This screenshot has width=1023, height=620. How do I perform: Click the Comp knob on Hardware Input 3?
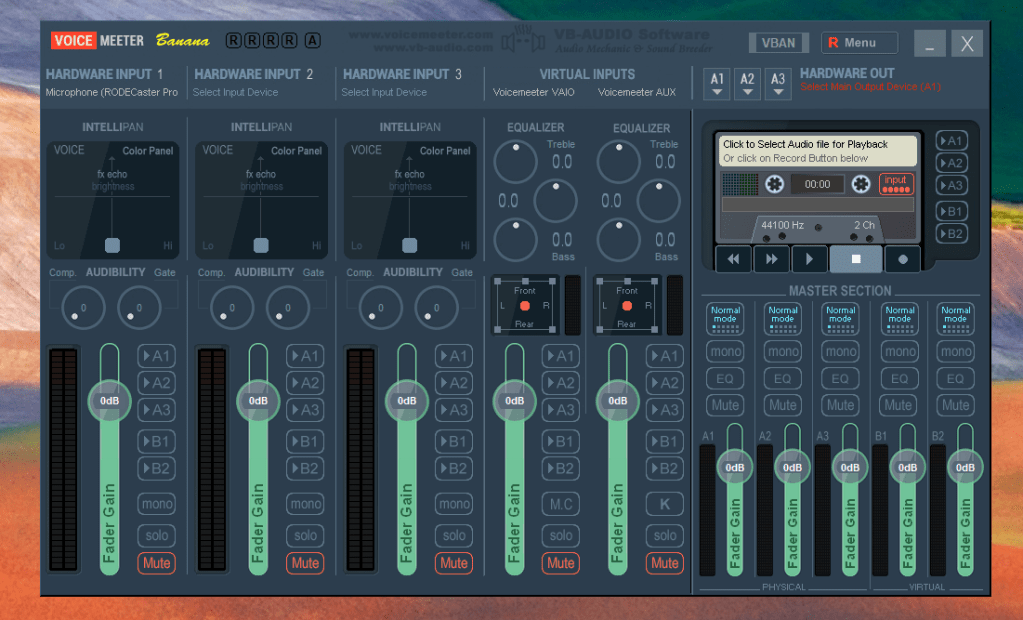[x=381, y=307]
